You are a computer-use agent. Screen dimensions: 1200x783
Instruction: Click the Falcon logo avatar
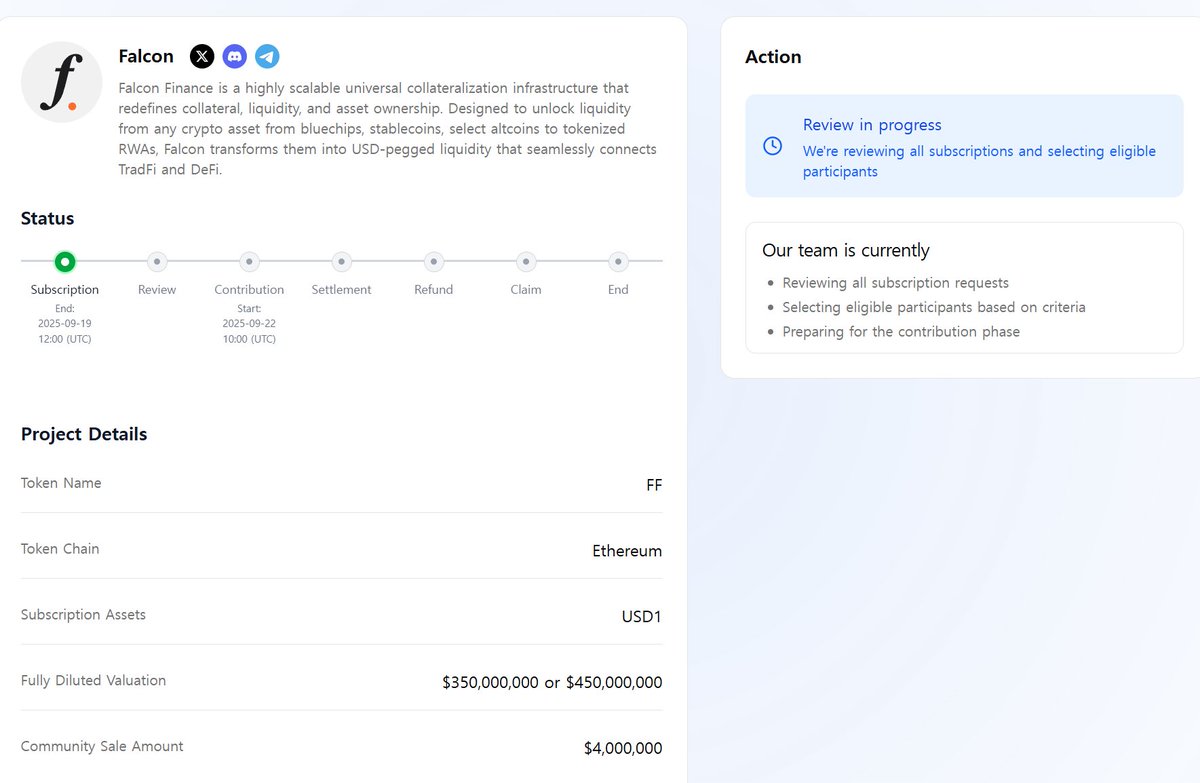tap(62, 82)
